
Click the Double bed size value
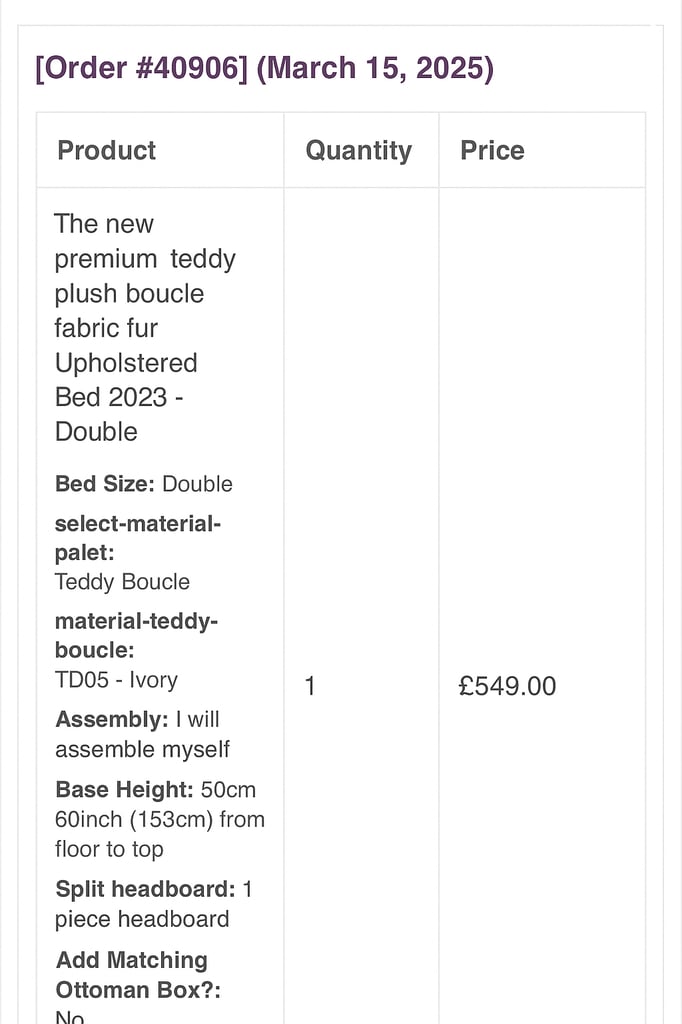click(197, 484)
